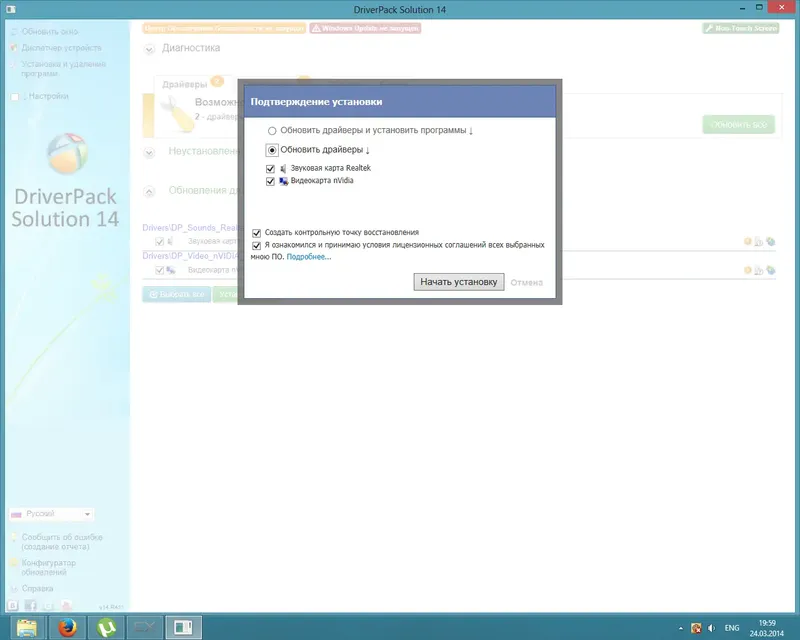Click the DriverPack Solution globe logo
The width and height of the screenshot is (800, 640).
[x=67, y=154]
